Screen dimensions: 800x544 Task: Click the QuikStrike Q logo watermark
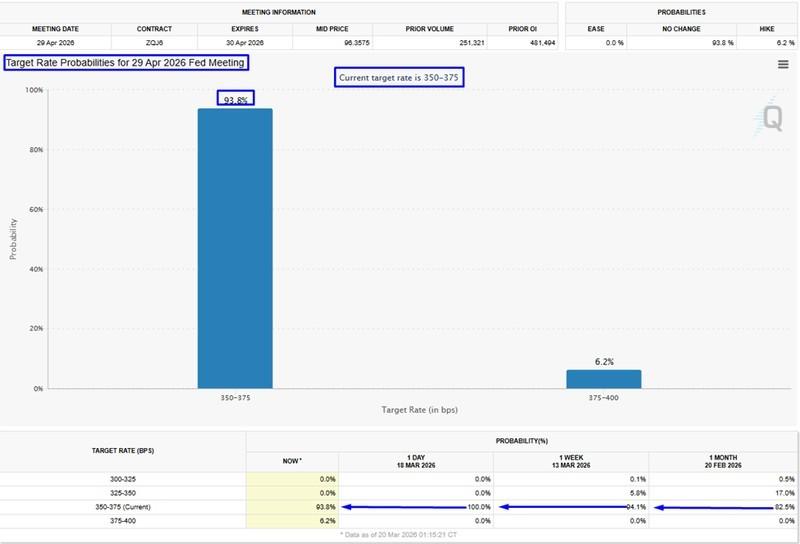(771, 120)
